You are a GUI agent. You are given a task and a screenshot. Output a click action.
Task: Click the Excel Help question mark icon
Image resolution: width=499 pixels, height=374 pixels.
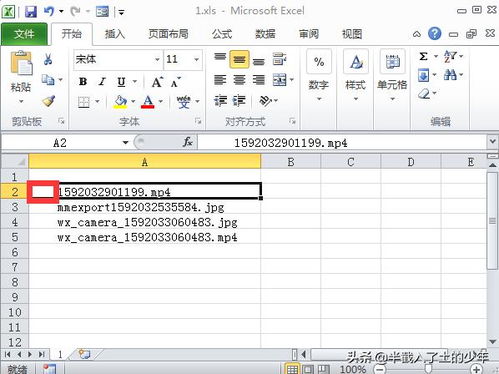[434, 34]
